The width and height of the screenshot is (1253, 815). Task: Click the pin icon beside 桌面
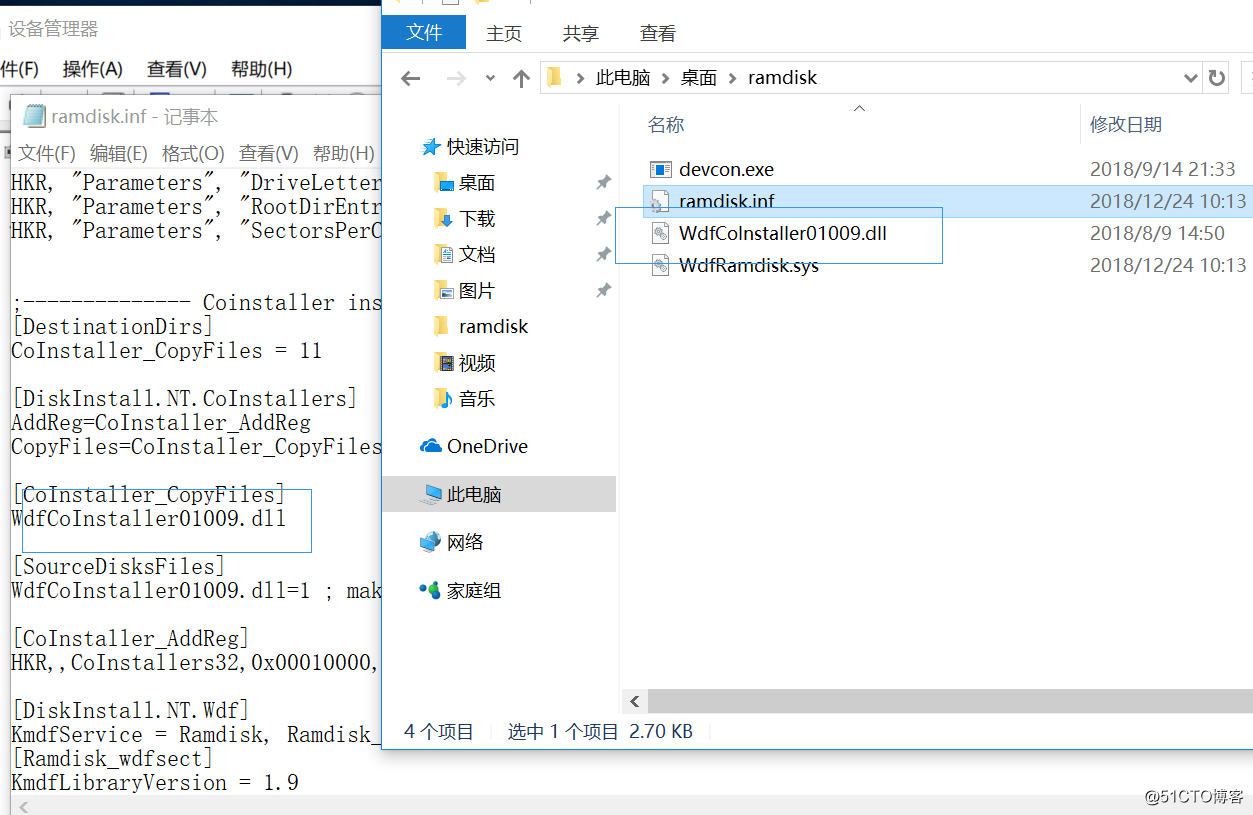tap(603, 183)
